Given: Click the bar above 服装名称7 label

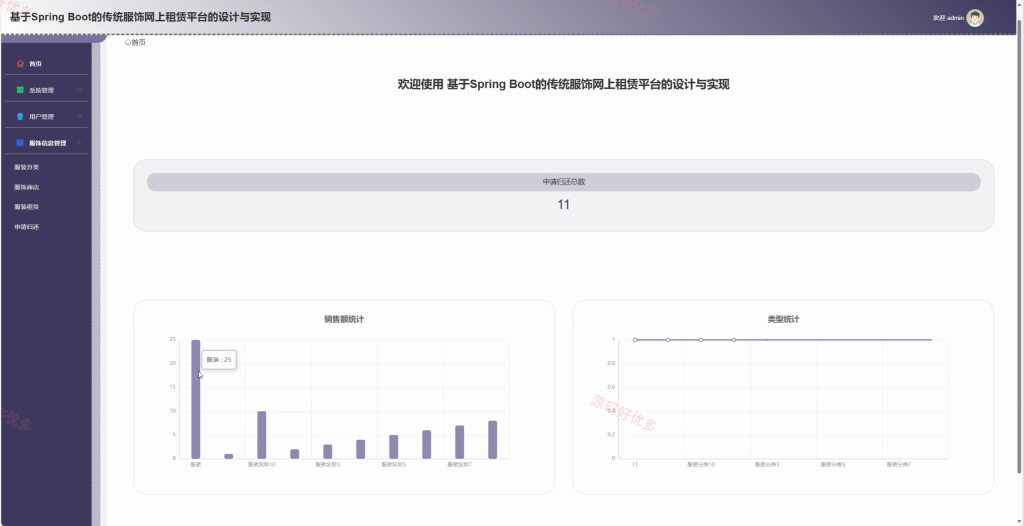Looking at the screenshot, I should (459, 442).
